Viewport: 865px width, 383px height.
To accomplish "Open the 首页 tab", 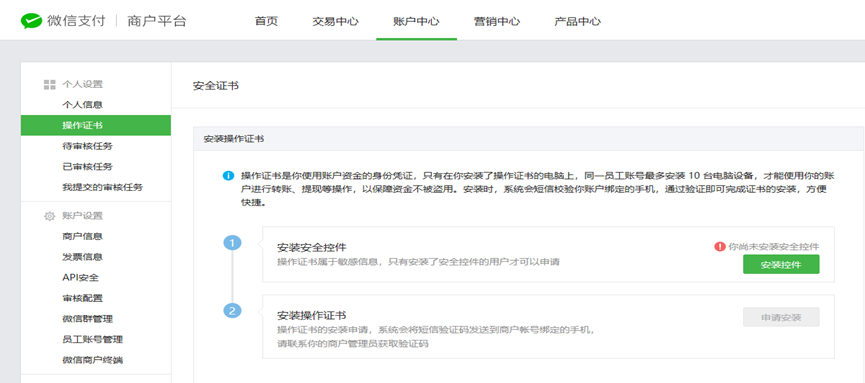I will point(266,22).
